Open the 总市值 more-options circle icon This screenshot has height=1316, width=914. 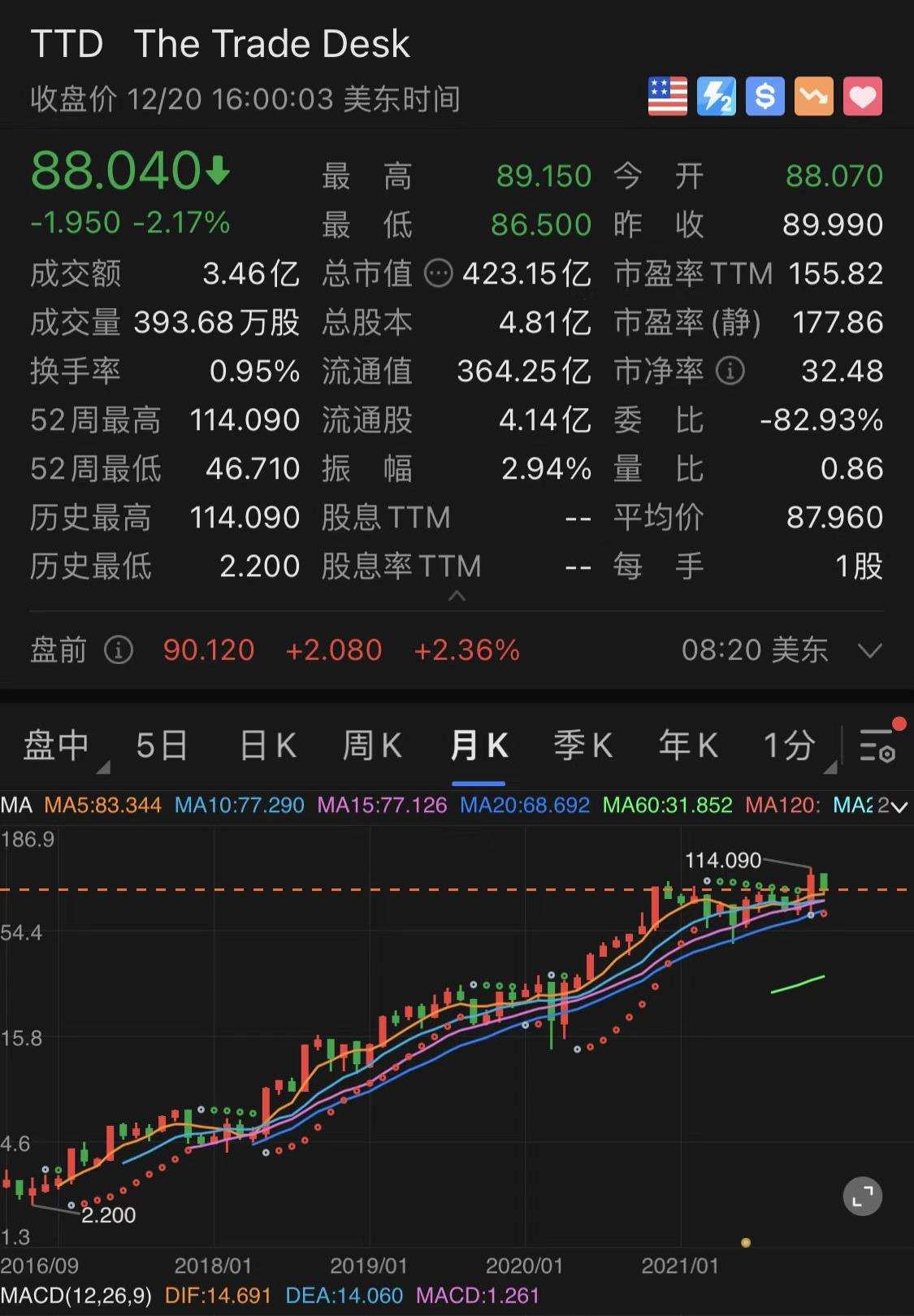point(439,274)
